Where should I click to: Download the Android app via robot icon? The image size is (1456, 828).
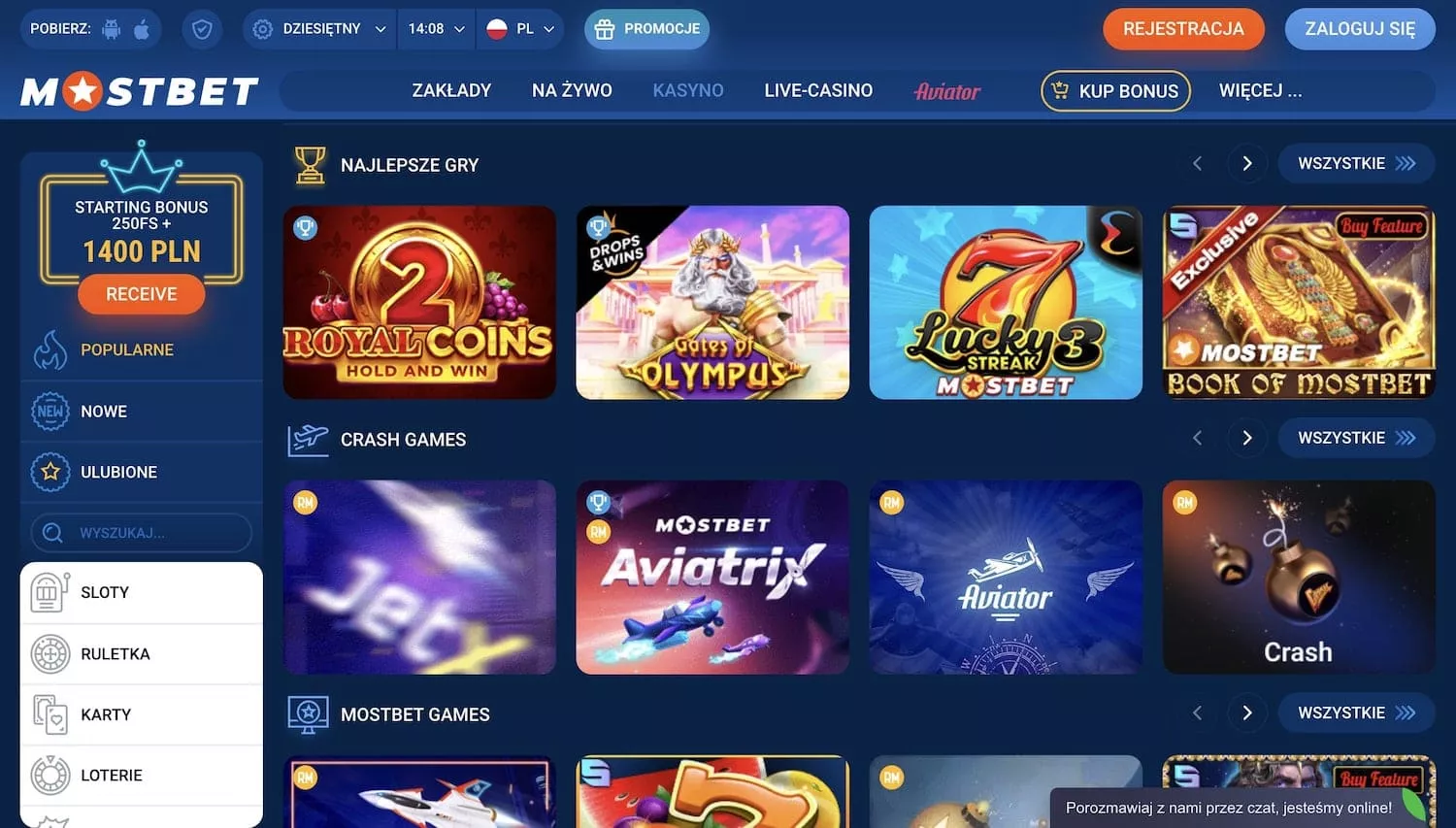112,29
